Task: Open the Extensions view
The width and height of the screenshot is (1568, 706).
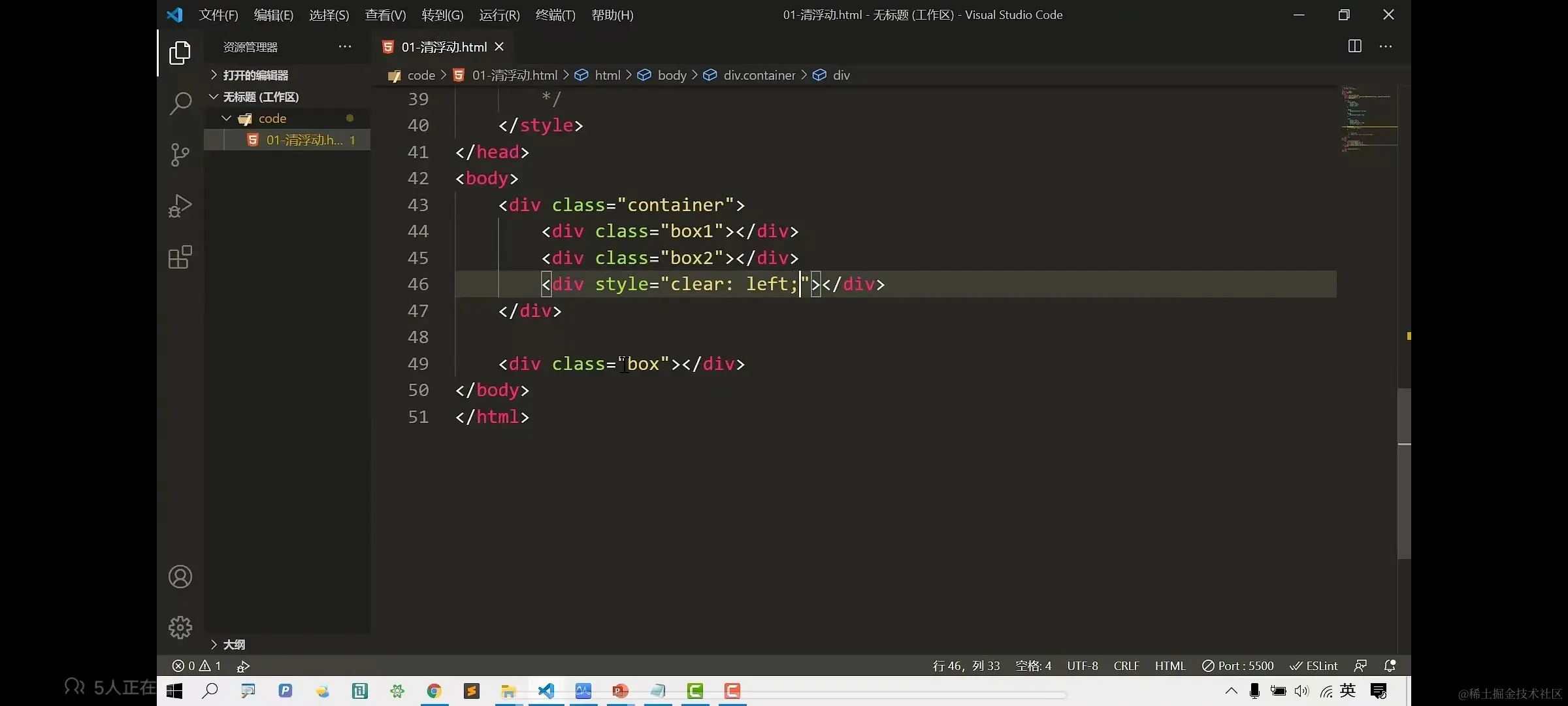Action: click(180, 258)
